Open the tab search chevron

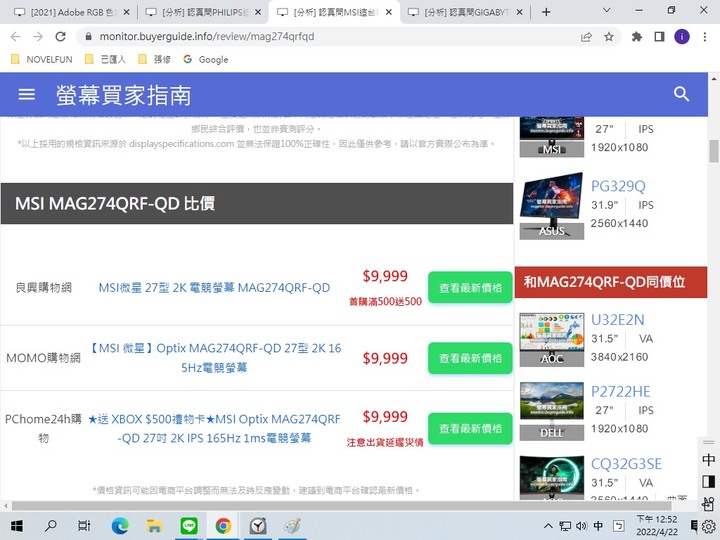pyautogui.click(x=606, y=10)
